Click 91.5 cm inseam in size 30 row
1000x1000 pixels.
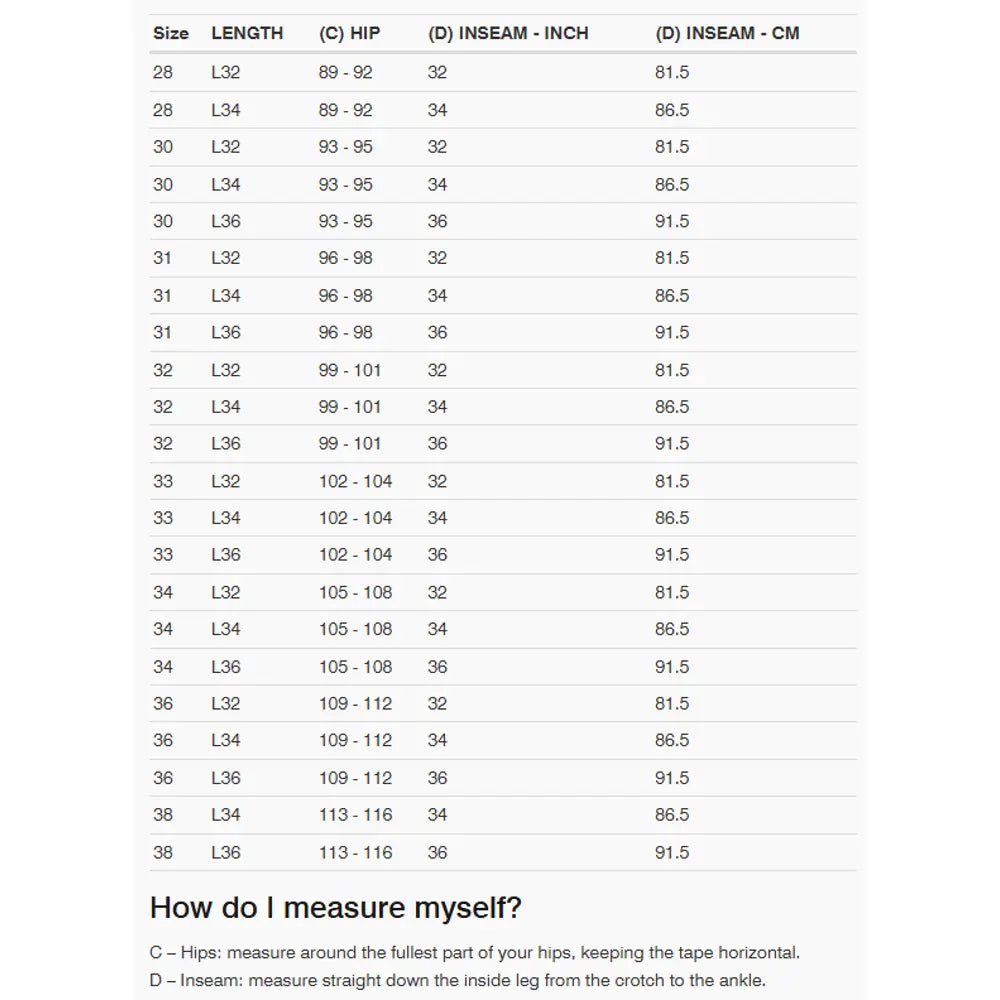pyautogui.click(x=672, y=221)
